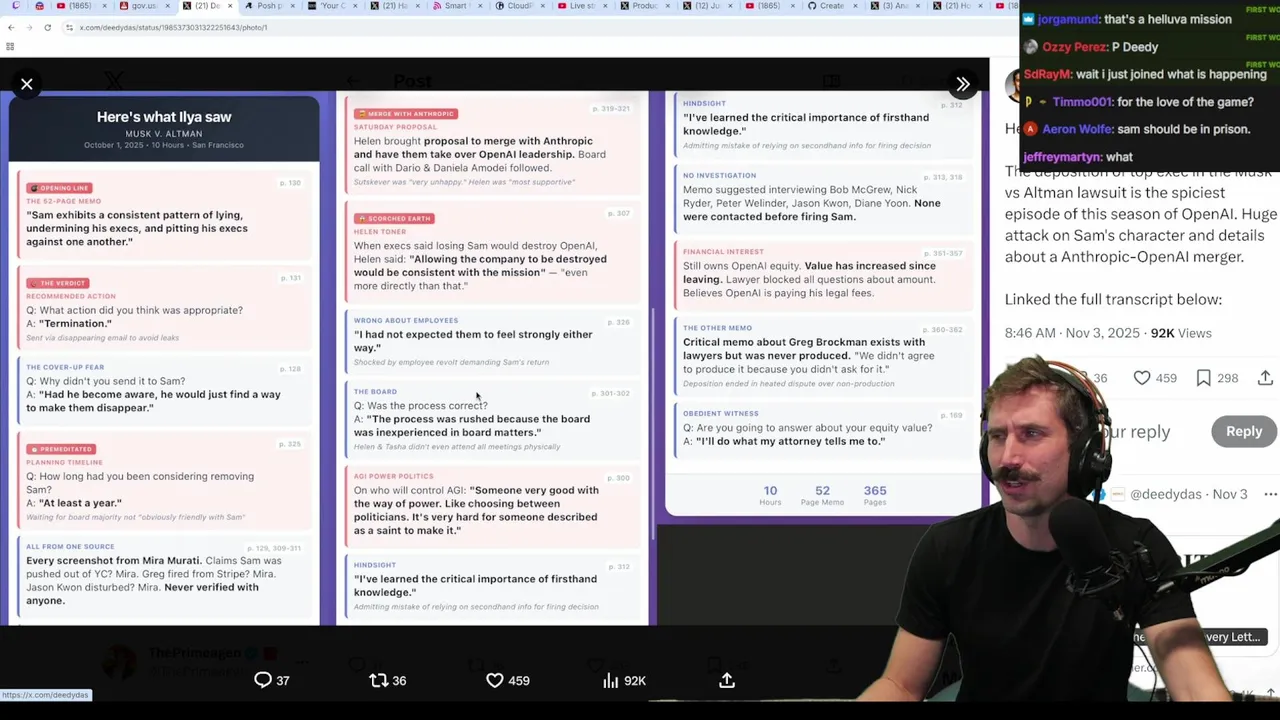
Task: Click the browser address bar URL
Action: pyautogui.click(x=173, y=27)
